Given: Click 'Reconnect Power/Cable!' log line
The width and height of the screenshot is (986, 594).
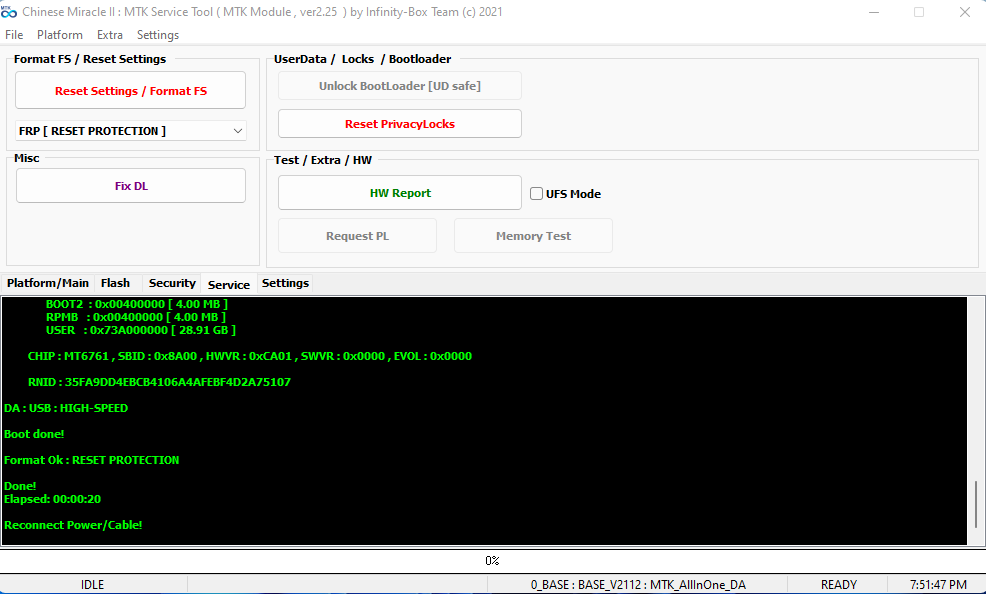Looking at the screenshot, I should tap(73, 525).
